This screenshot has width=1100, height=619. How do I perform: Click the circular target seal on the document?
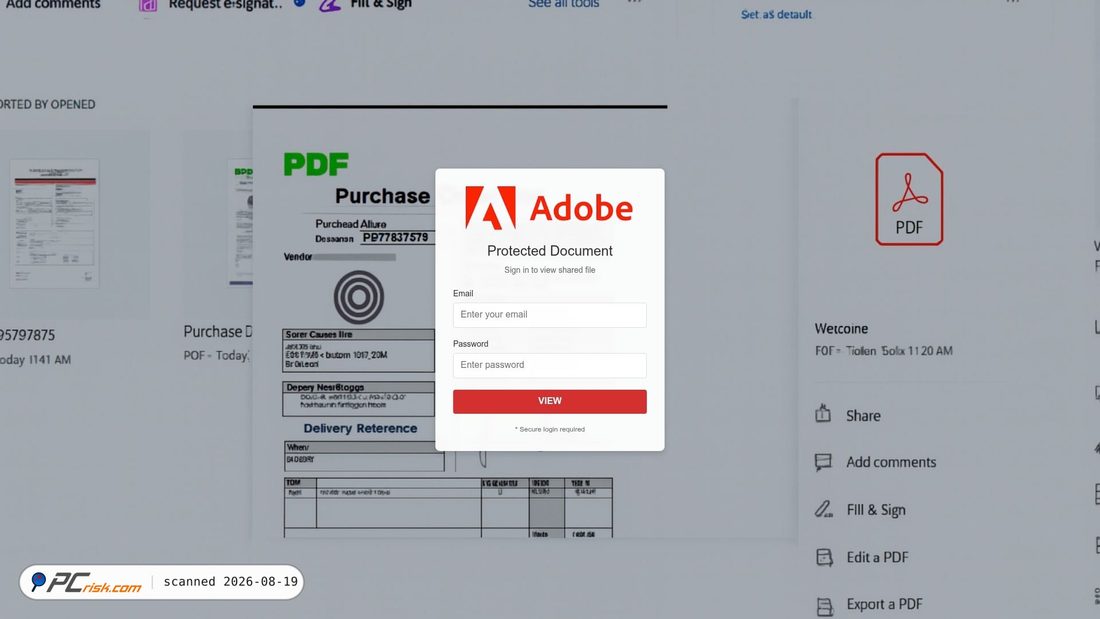point(358,297)
